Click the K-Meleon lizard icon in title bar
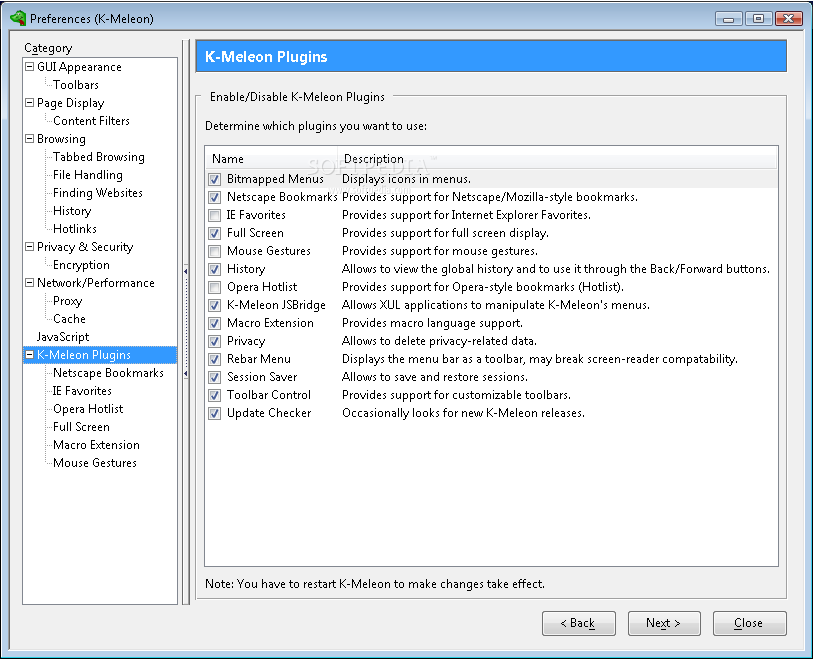The image size is (814, 660). coord(18,18)
